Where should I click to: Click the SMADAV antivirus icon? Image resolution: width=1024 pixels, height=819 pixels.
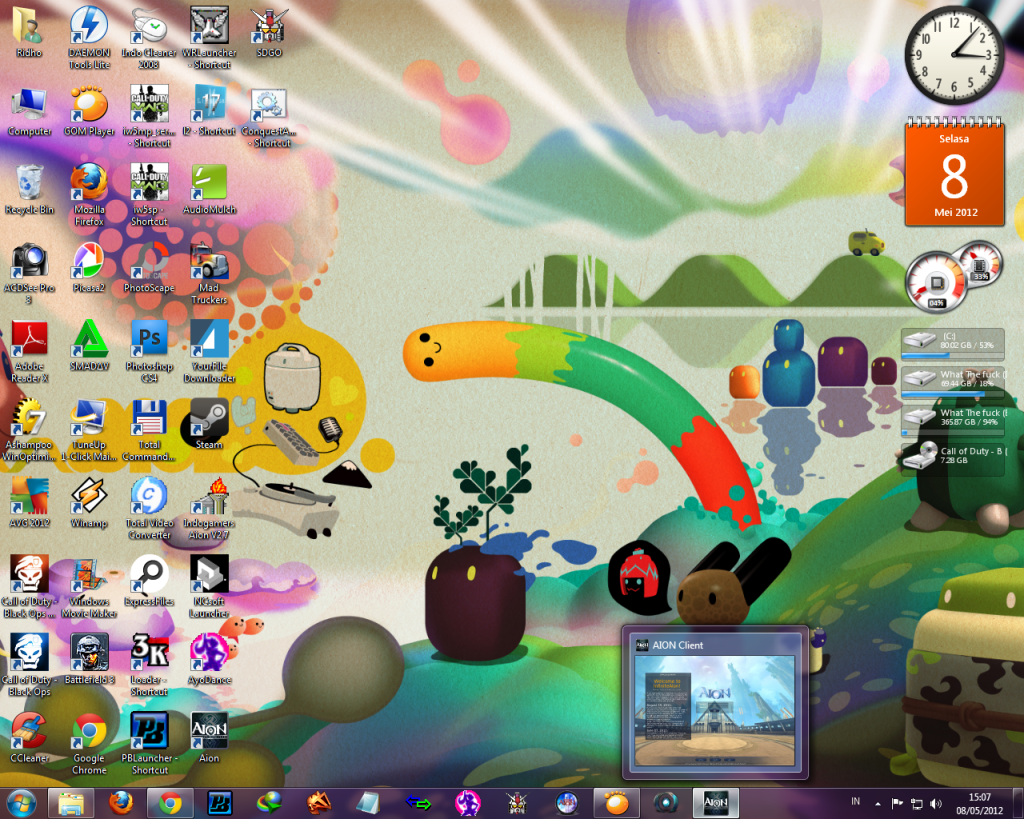coord(89,346)
